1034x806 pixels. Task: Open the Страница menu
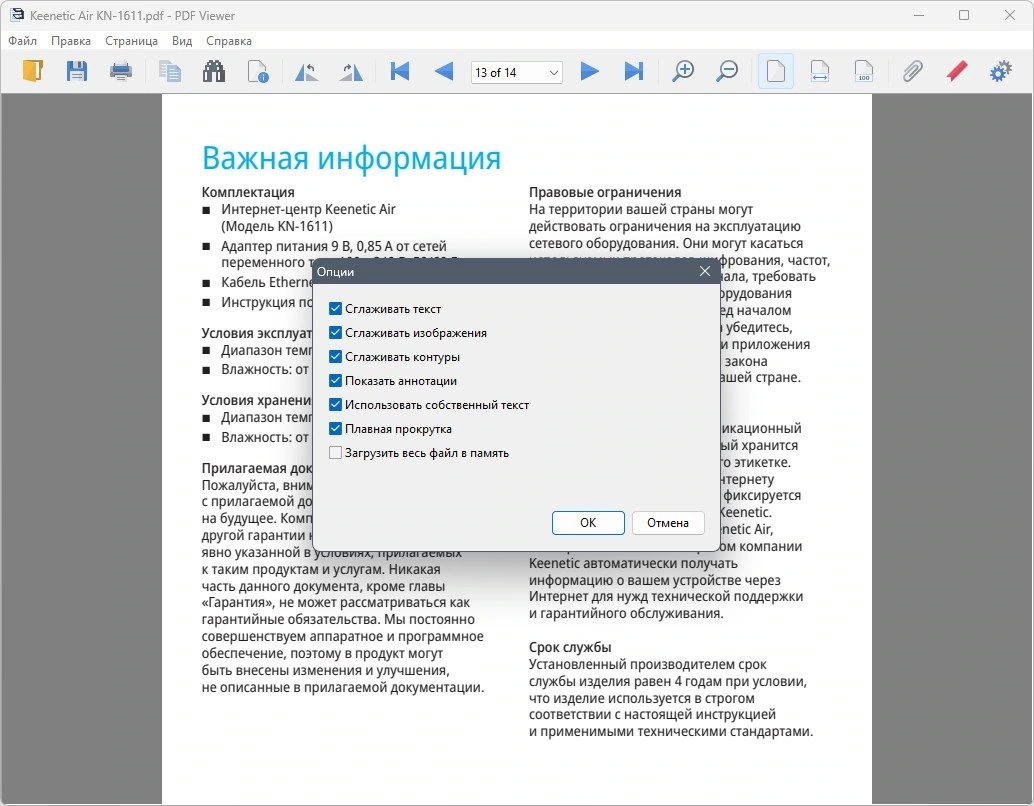coord(131,41)
